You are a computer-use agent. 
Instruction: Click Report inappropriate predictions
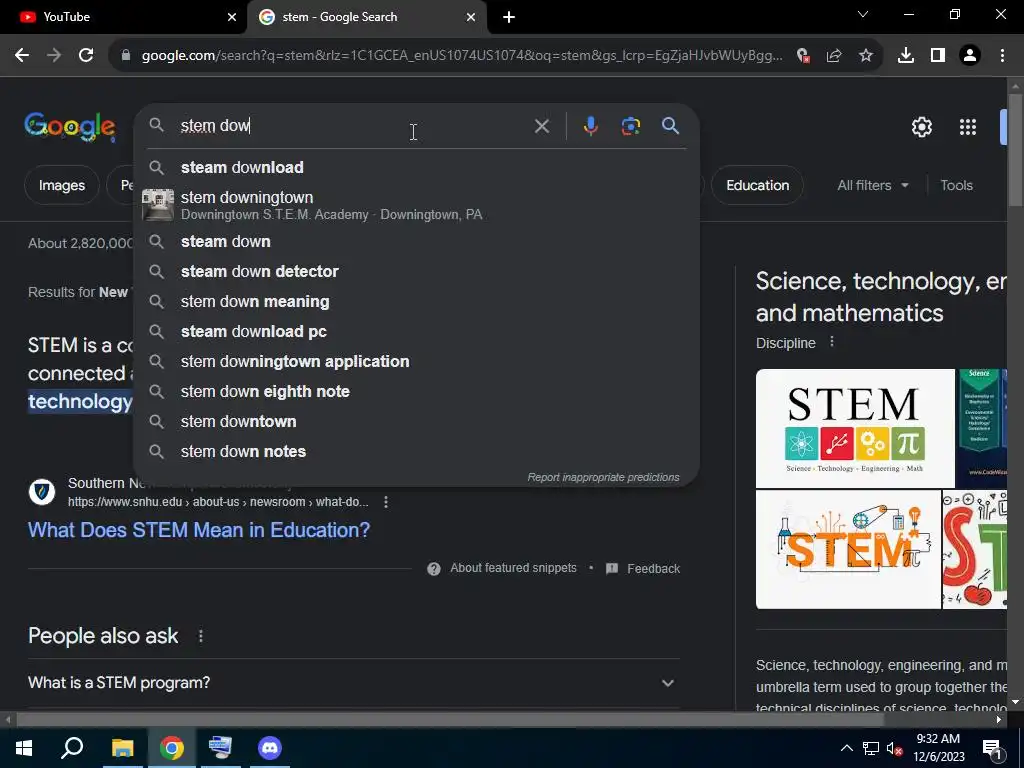click(x=603, y=477)
